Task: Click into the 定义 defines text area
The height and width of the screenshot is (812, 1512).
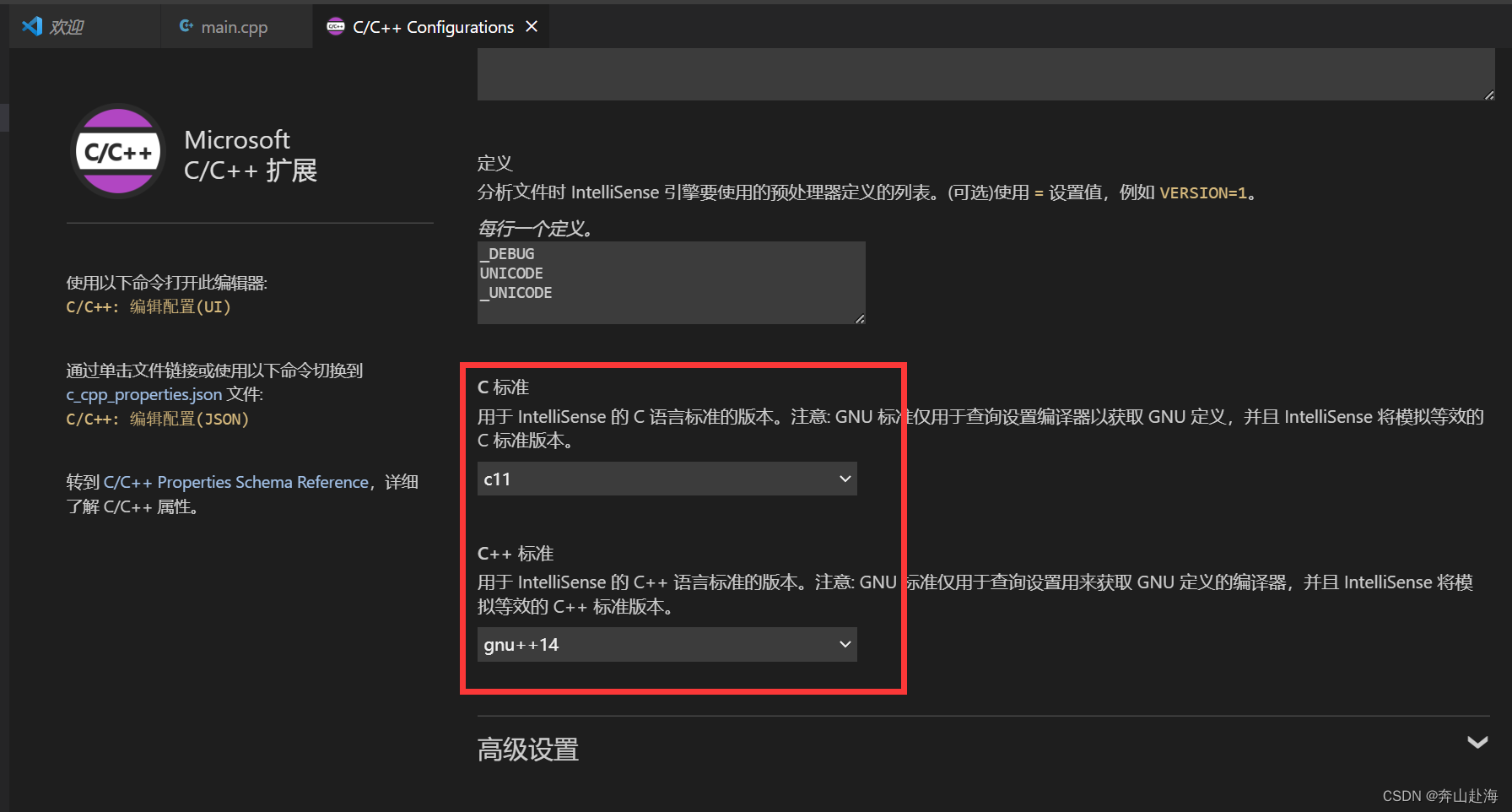Action: (x=671, y=283)
